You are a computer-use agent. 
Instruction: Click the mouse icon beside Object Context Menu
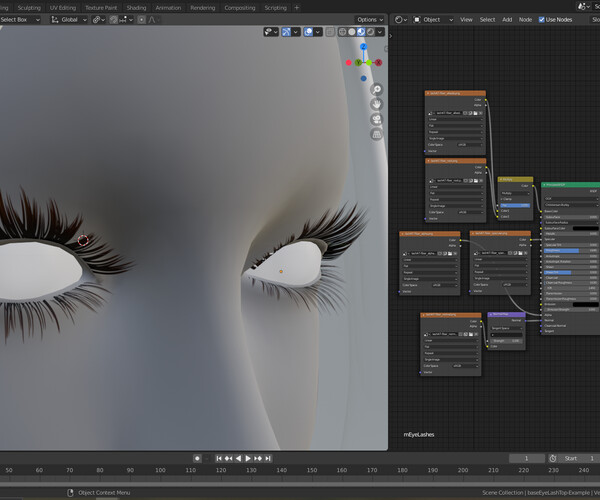pos(70,492)
